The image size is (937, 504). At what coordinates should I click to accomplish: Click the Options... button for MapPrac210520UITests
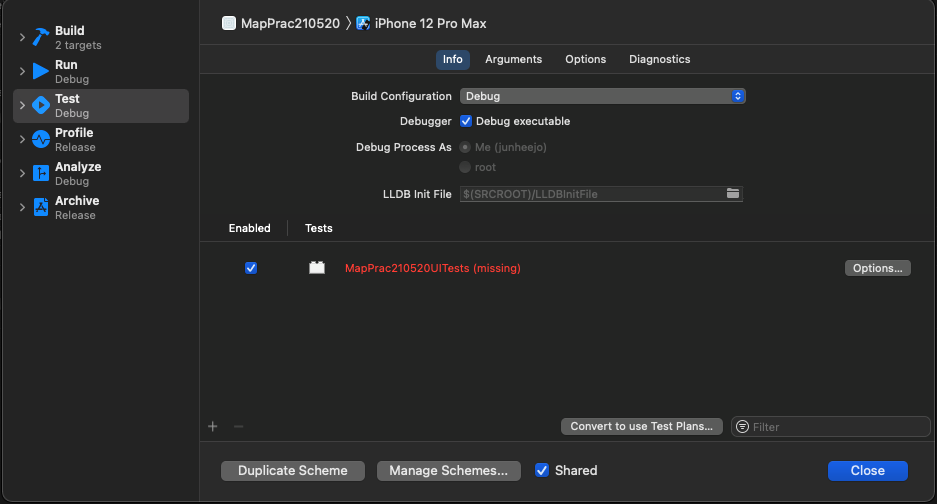(877, 268)
